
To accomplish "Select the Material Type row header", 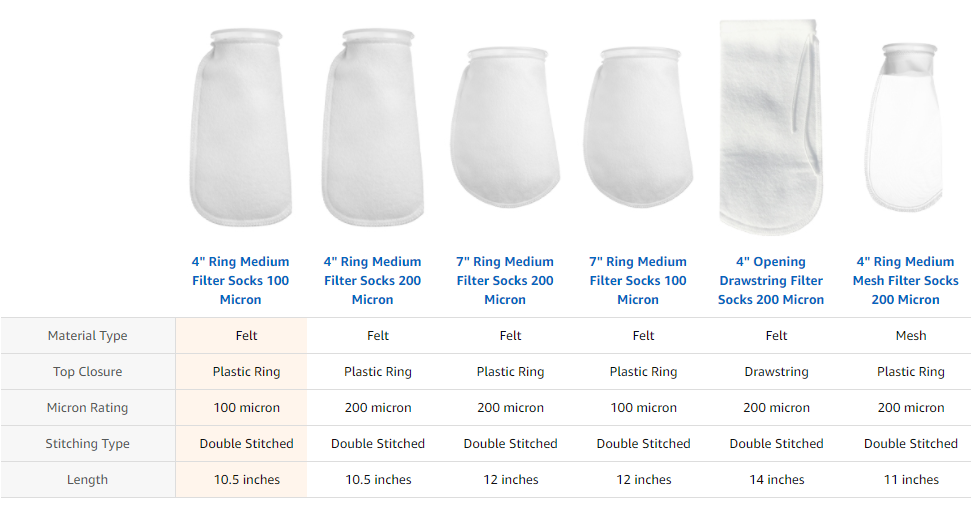I will tap(88, 335).
